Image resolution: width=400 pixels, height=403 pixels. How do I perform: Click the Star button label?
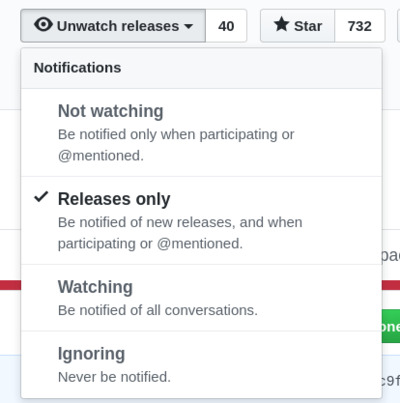(308, 26)
